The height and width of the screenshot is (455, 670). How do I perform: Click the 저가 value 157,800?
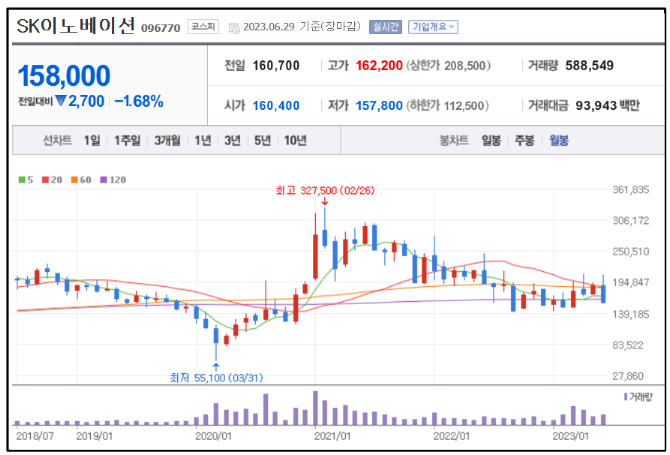pyautogui.click(x=379, y=105)
